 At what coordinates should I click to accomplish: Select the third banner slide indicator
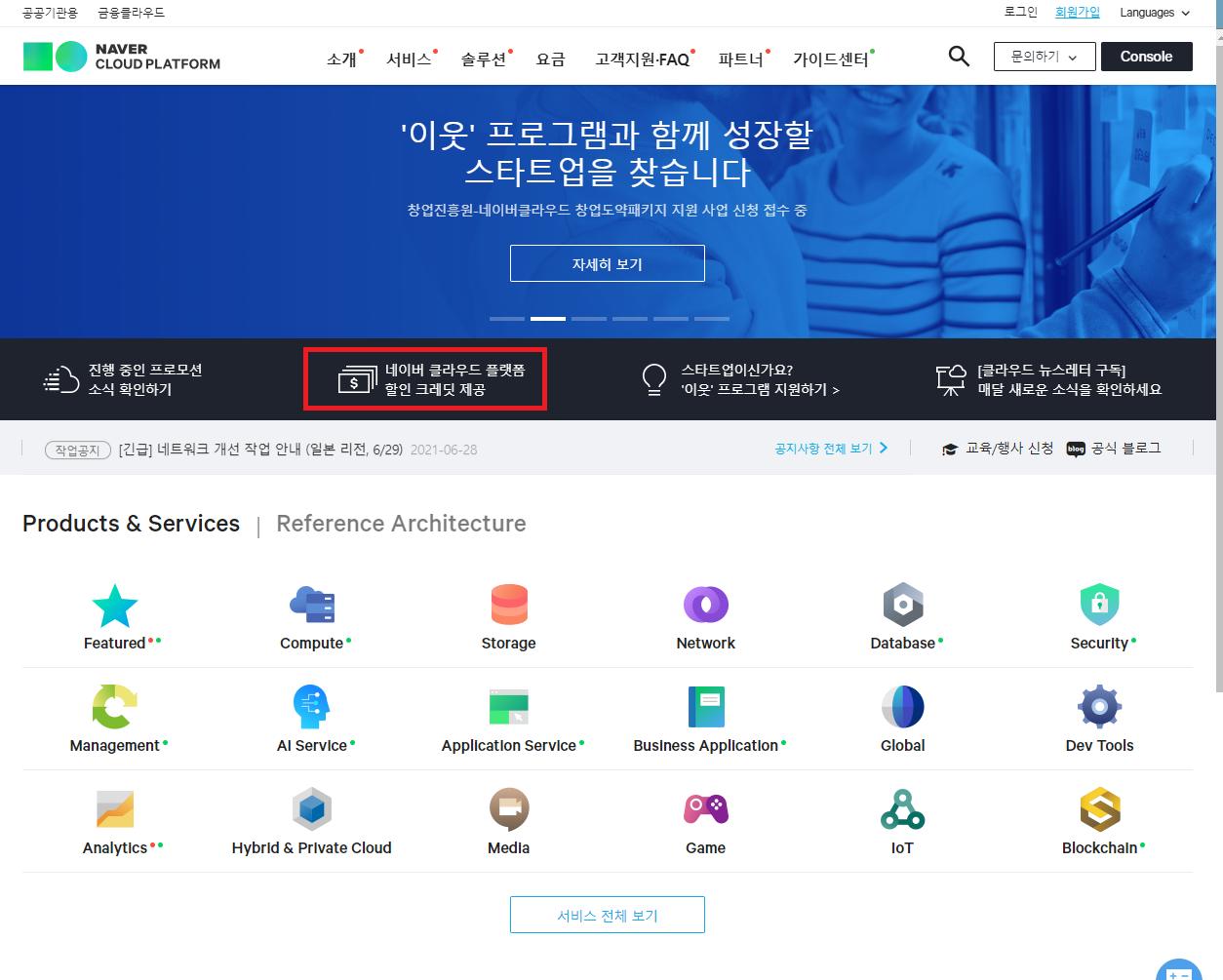(589, 319)
